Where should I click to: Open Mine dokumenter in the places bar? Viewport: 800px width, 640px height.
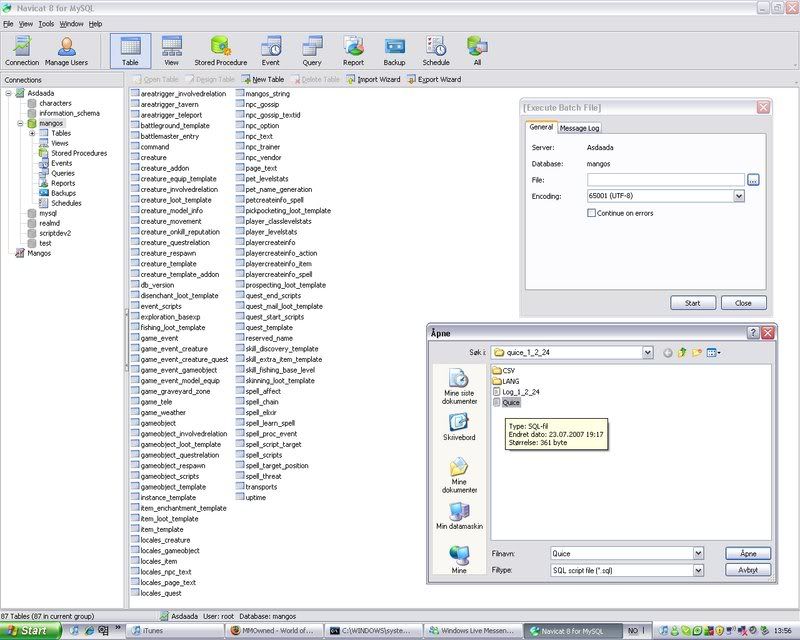[459, 476]
